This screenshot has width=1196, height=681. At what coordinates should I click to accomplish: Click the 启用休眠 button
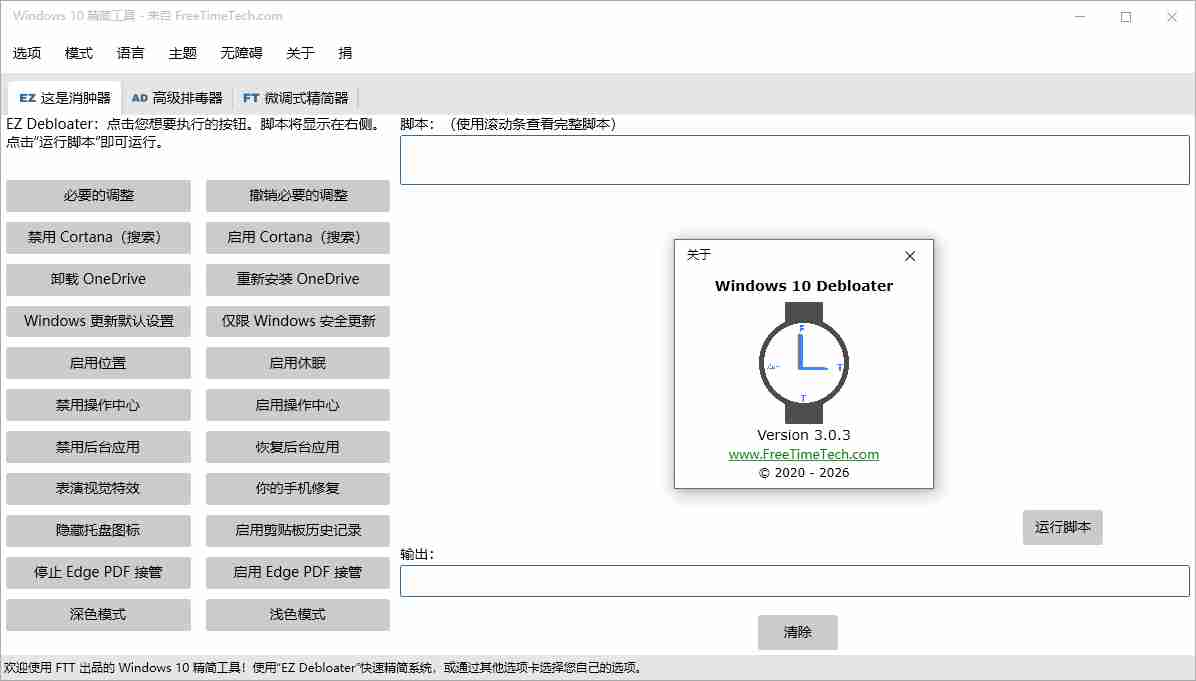[x=297, y=363]
